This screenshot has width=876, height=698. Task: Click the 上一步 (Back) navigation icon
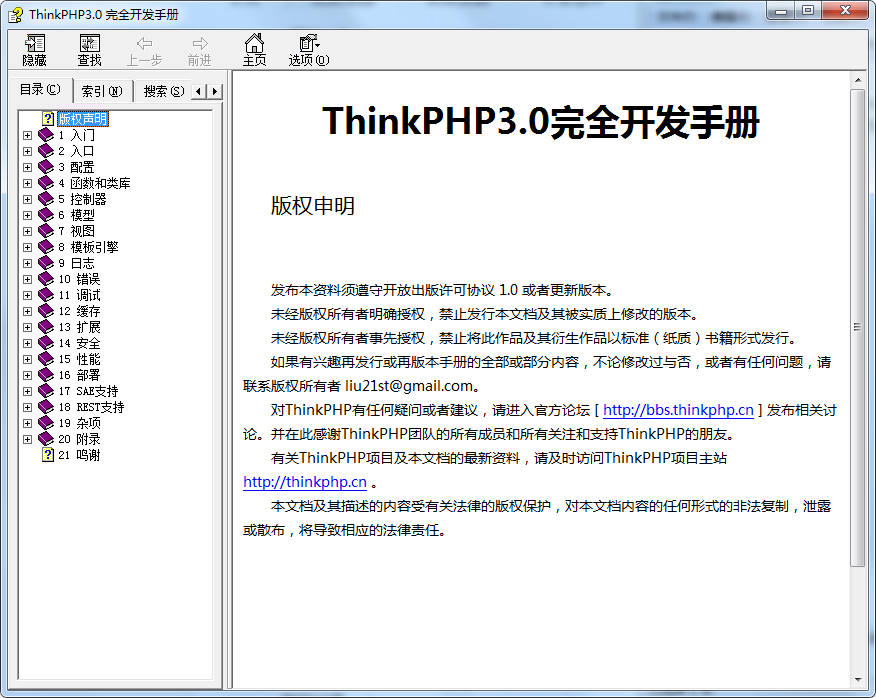tap(144, 49)
